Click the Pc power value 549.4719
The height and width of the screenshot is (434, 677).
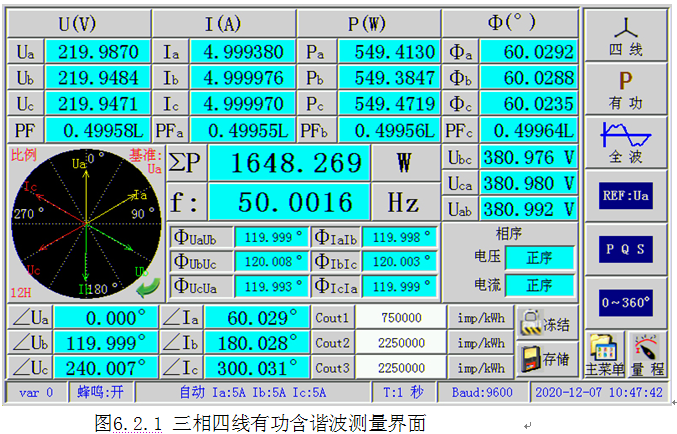click(x=389, y=104)
